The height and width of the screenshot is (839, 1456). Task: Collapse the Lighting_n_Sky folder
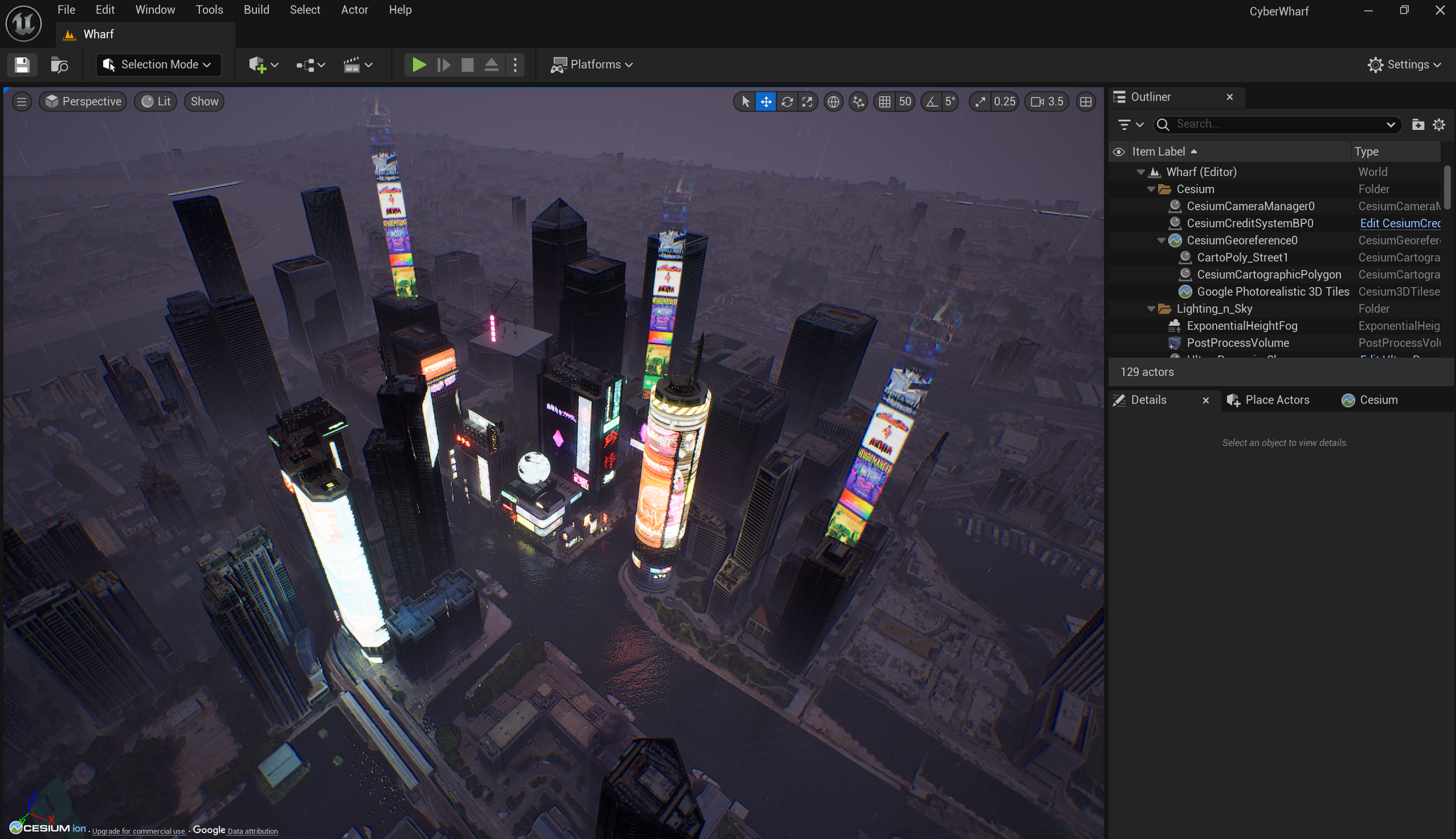coord(1151,309)
